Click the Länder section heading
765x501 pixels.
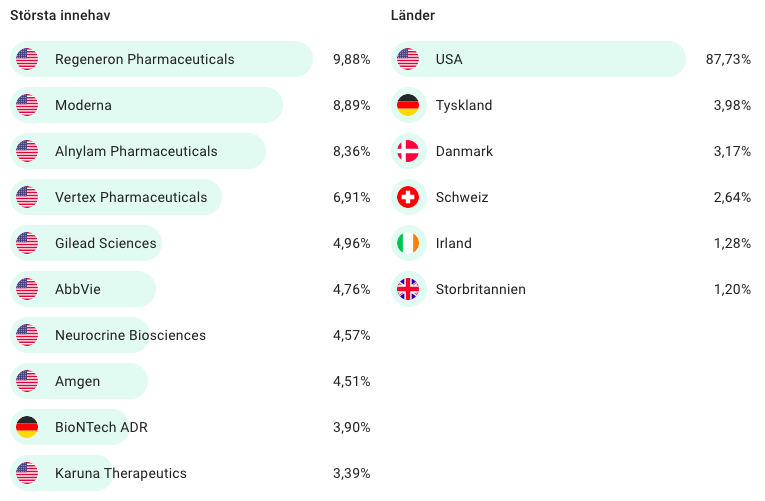[413, 15]
